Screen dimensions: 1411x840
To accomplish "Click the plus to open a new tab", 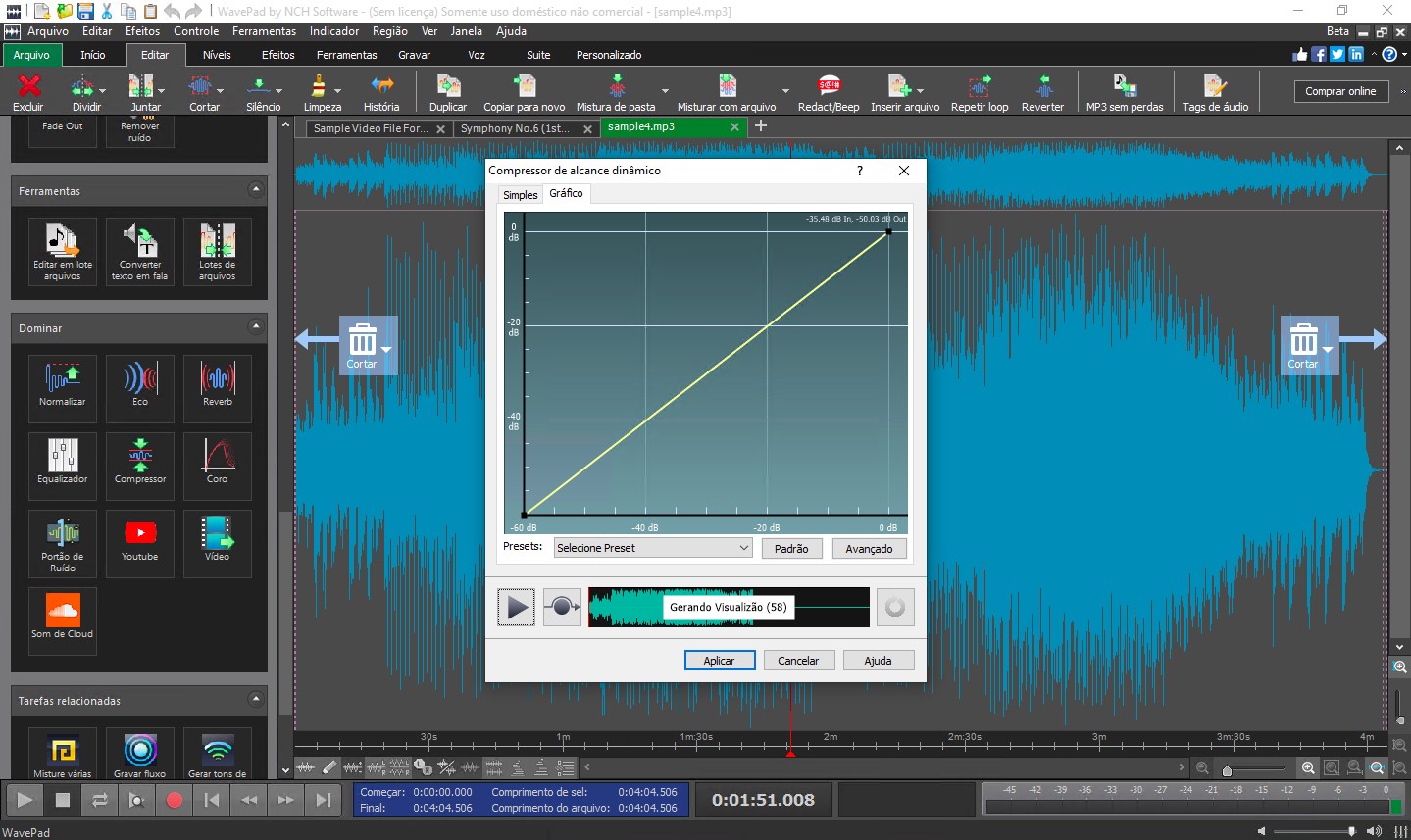I will pyautogui.click(x=760, y=127).
